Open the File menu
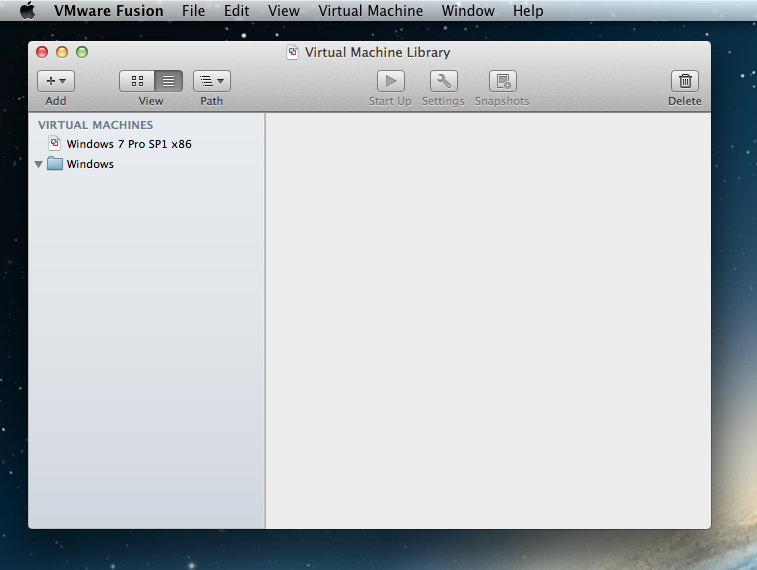This screenshot has width=757, height=570. [193, 11]
